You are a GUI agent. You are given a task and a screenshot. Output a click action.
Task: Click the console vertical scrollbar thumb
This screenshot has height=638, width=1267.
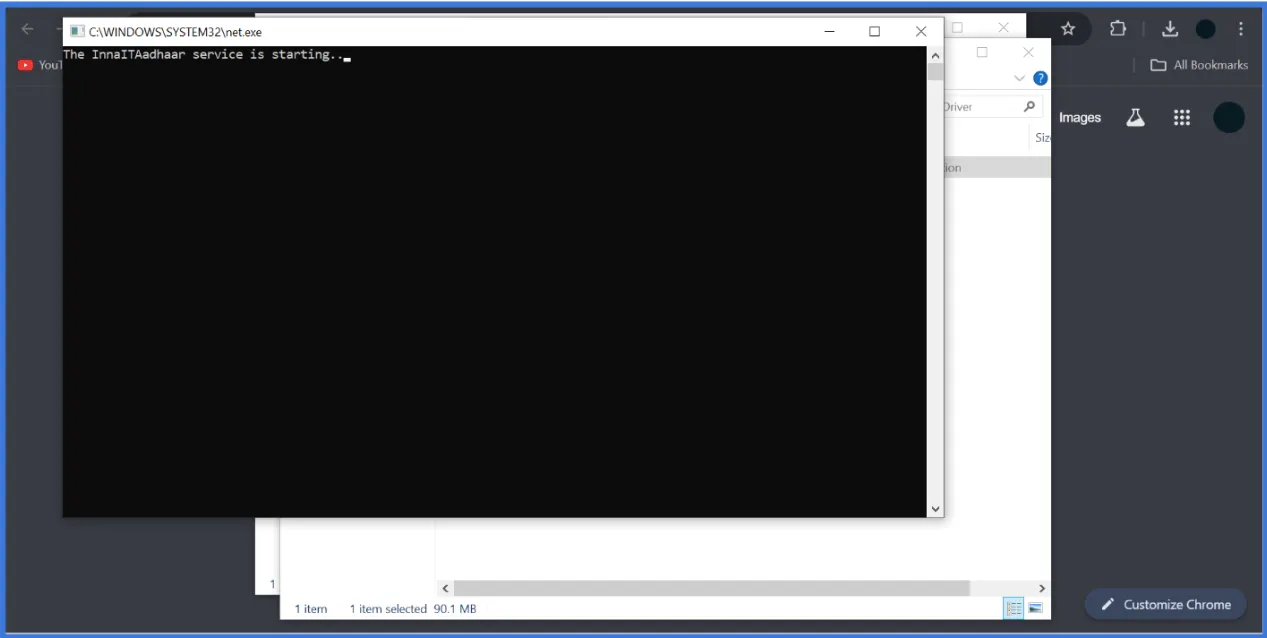pos(935,72)
